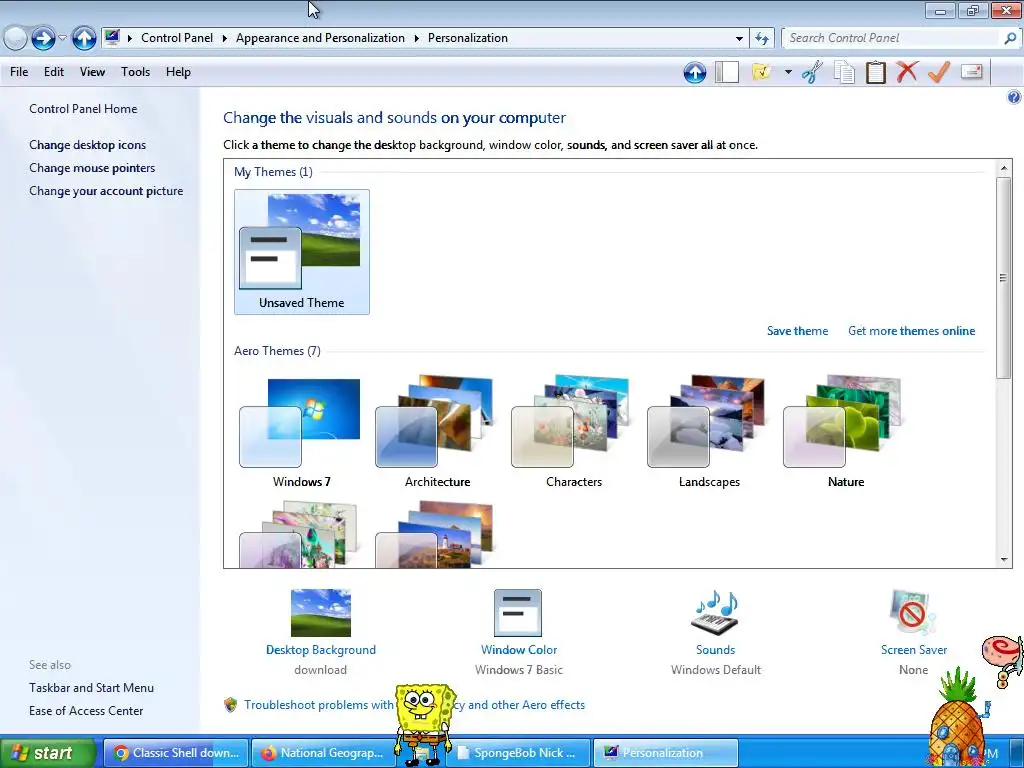This screenshot has height=768, width=1024.
Task: Expand arrow after Appearance and Personalization breadcrumb
Action: [x=416, y=39]
